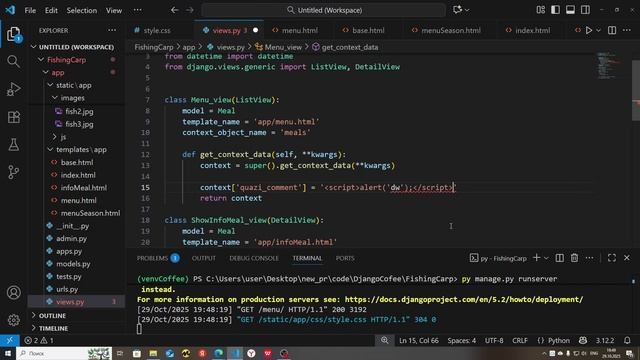Kill the terminal with trash icon
This screenshot has width=640, height=360.
click(x=574, y=258)
